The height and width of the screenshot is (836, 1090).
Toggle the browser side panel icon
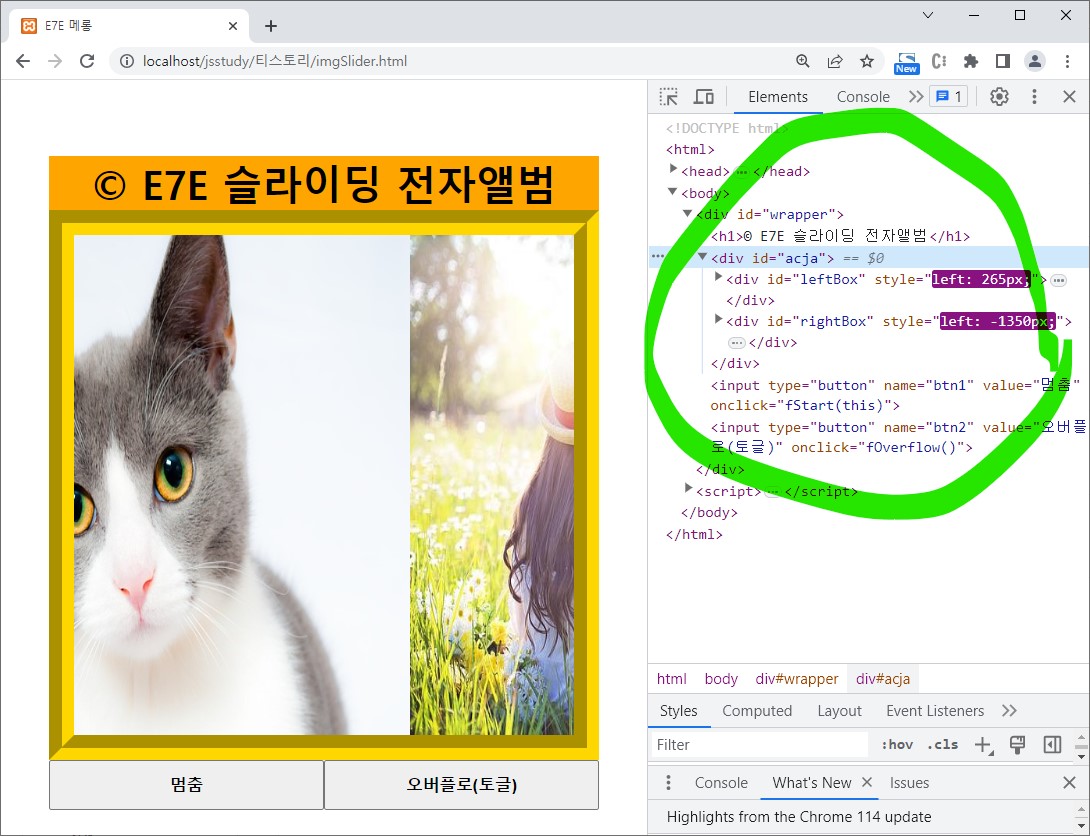(x=1002, y=61)
